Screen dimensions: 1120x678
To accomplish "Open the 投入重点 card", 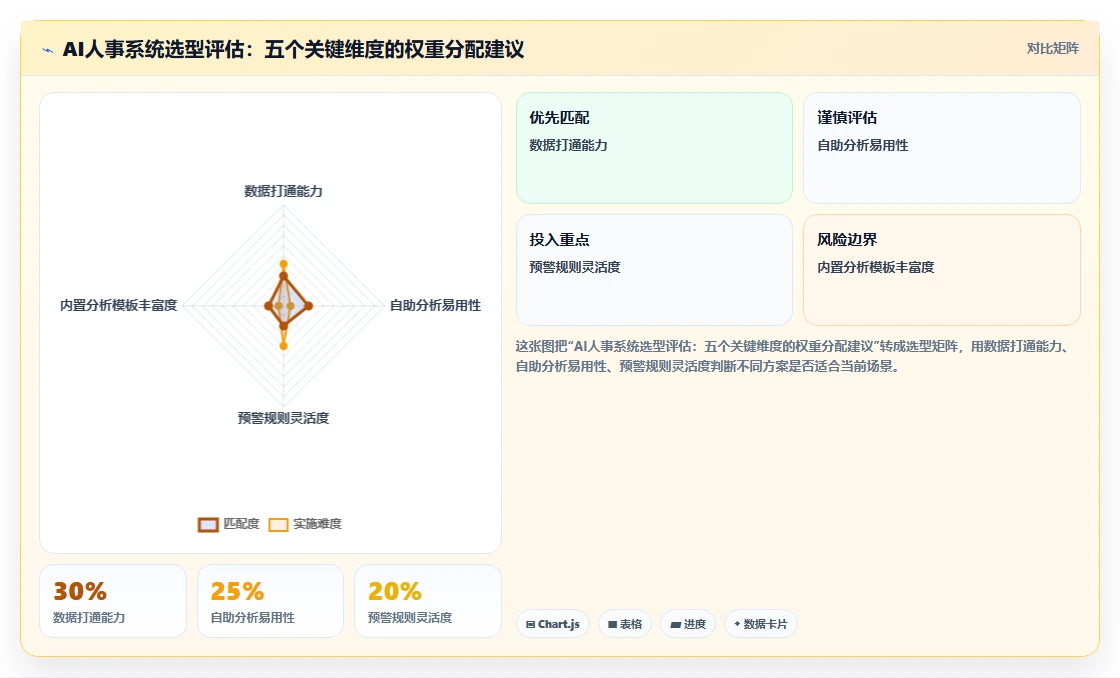I will tap(654, 270).
